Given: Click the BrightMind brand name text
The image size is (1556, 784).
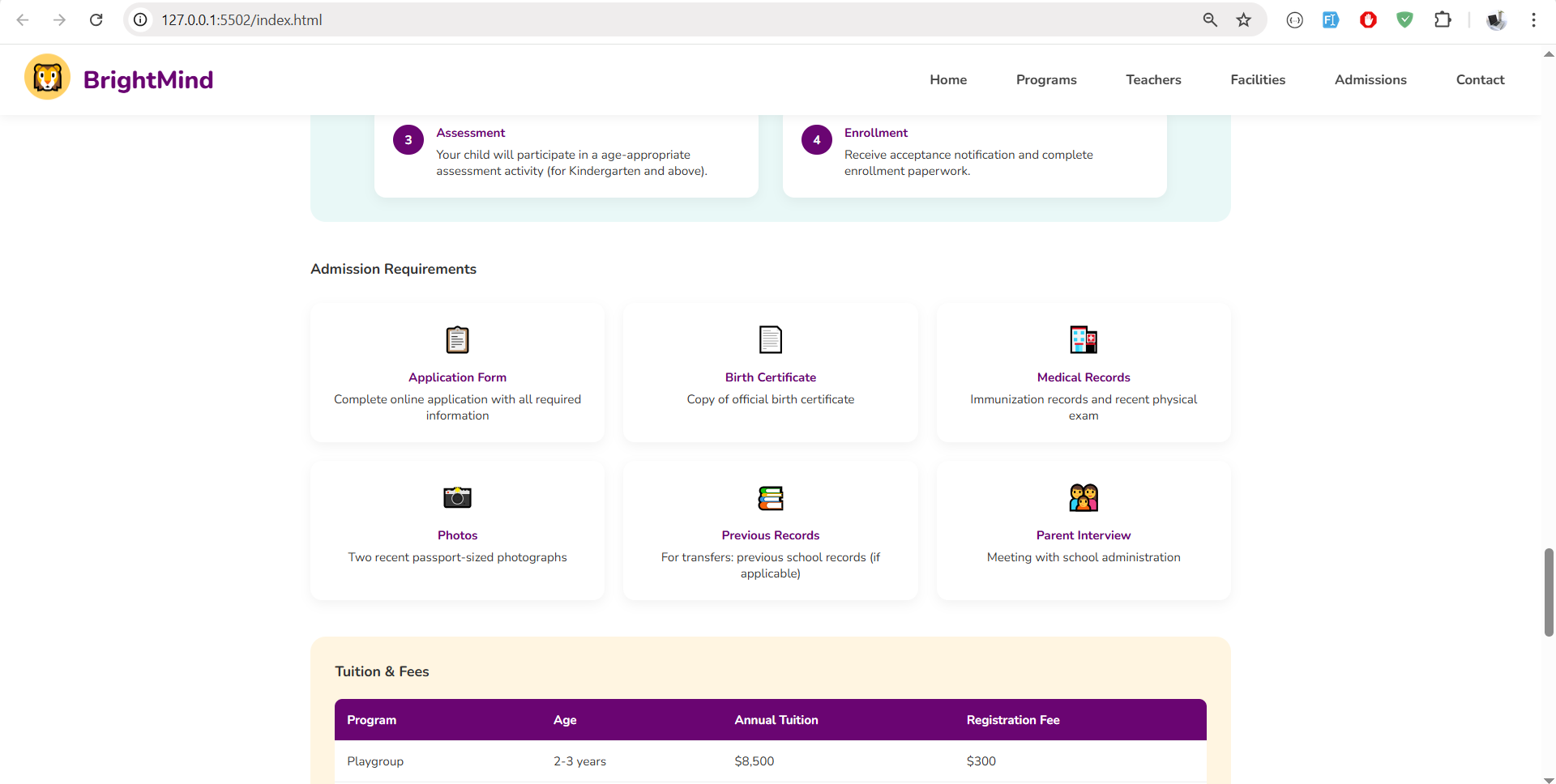Looking at the screenshot, I should (148, 79).
